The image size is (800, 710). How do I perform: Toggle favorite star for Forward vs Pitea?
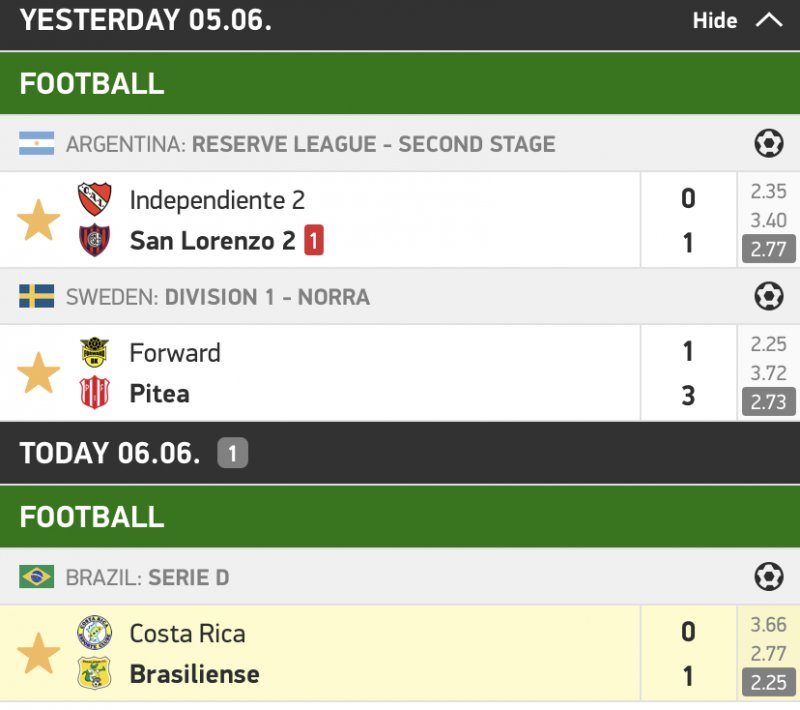pyautogui.click(x=39, y=373)
